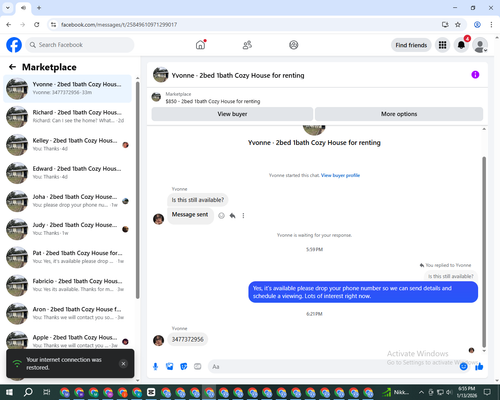Screen dimensions: 500x400
Task: Attach a photo using the image icon
Action: [x=170, y=367]
